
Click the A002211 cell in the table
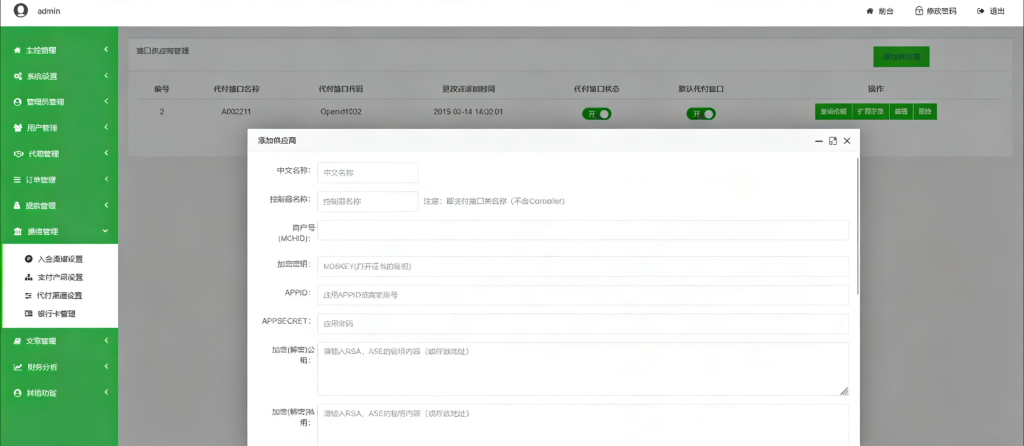click(236, 112)
